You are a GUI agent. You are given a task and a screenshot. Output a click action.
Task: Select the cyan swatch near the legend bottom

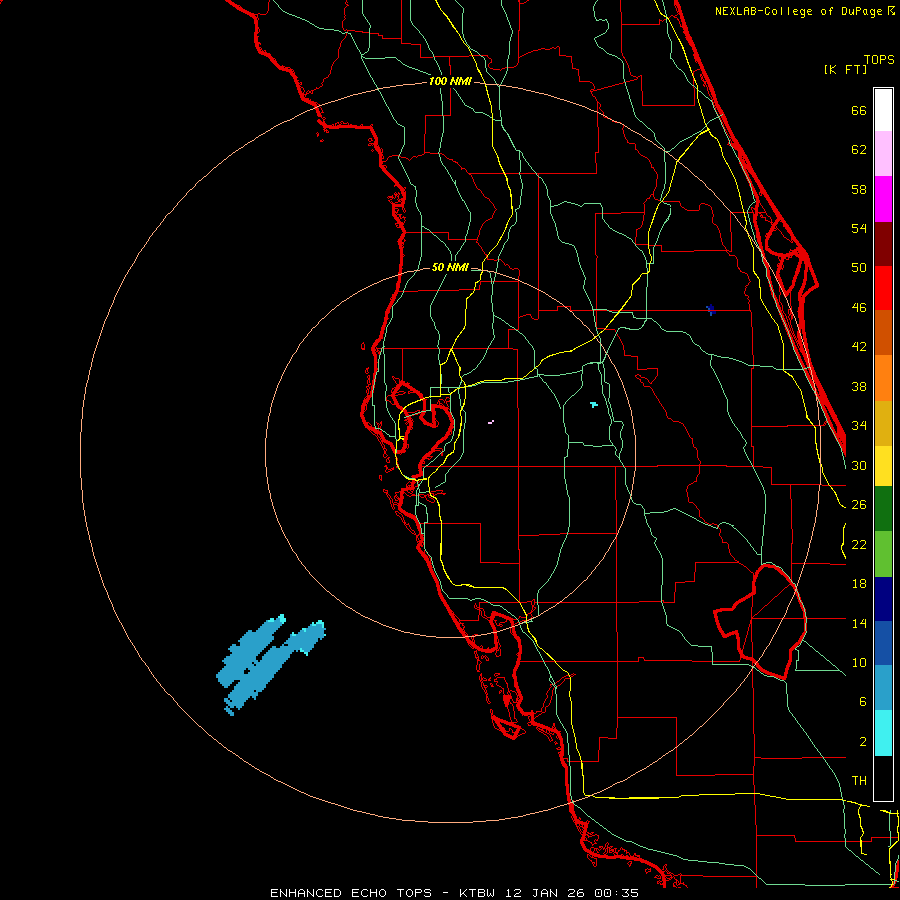[x=883, y=733]
